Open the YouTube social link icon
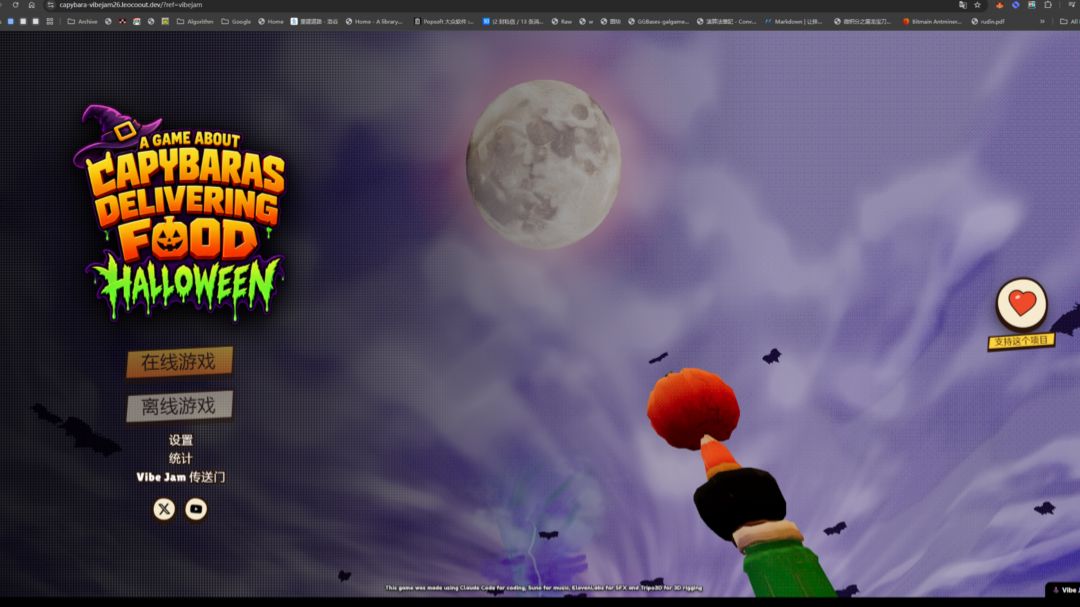Image resolution: width=1080 pixels, height=607 pixels. coord(196,509)
